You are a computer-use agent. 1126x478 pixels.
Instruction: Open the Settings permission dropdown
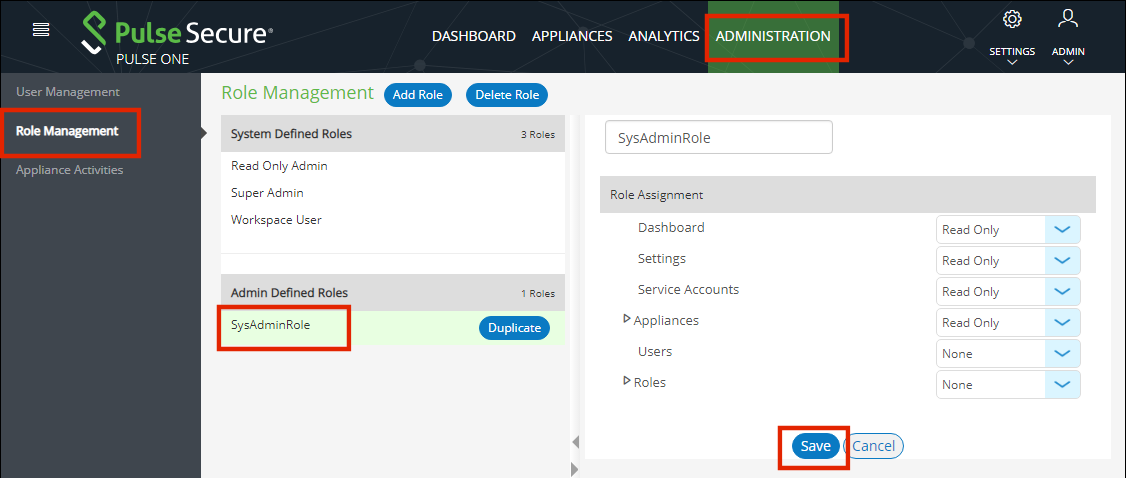point(1008,261)
